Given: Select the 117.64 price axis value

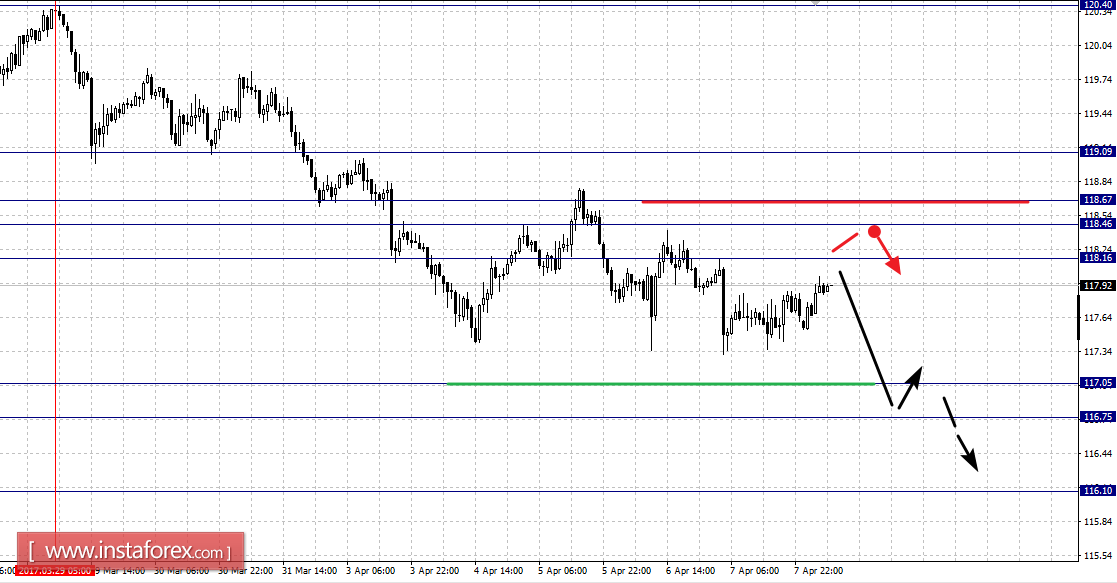Looking at the screenshot, I should [1098, 318].
